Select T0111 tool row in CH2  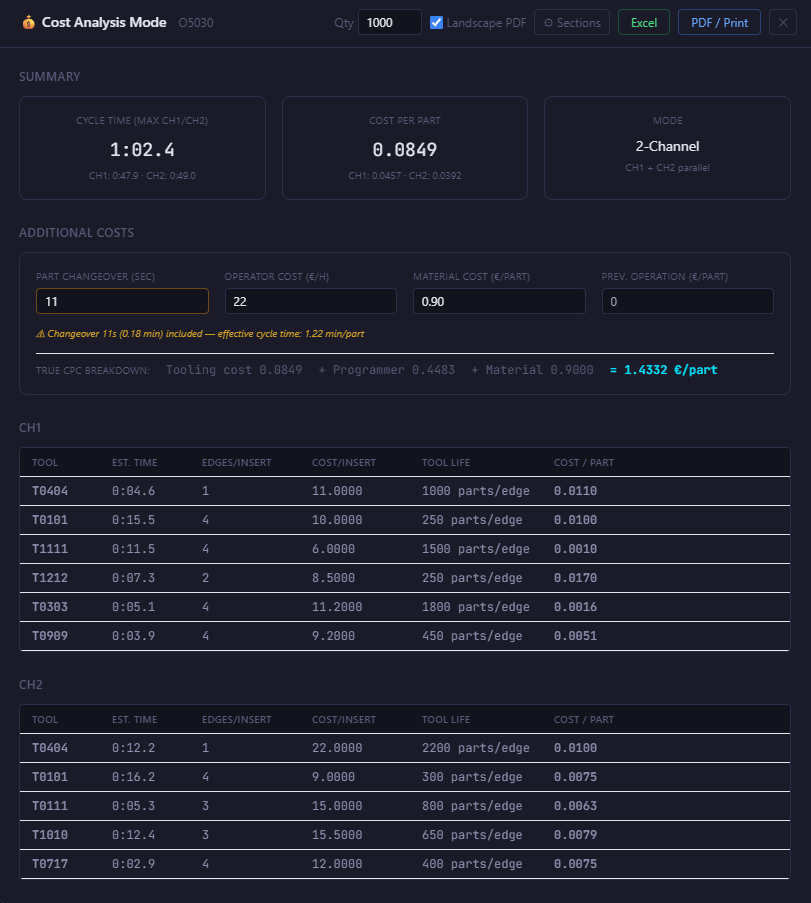pos(404,806)
